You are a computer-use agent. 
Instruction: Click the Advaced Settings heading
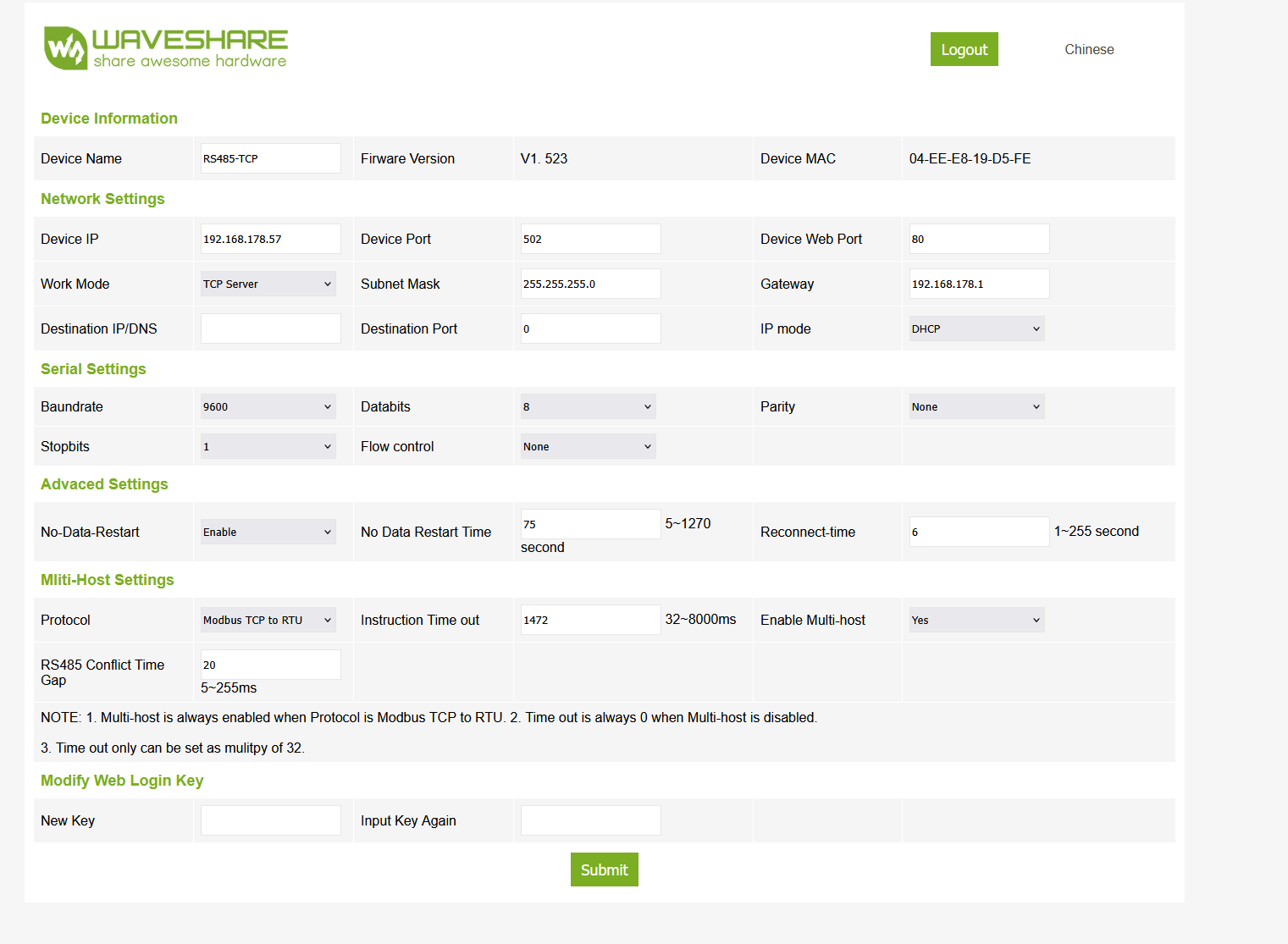click(x=104, y=484)
